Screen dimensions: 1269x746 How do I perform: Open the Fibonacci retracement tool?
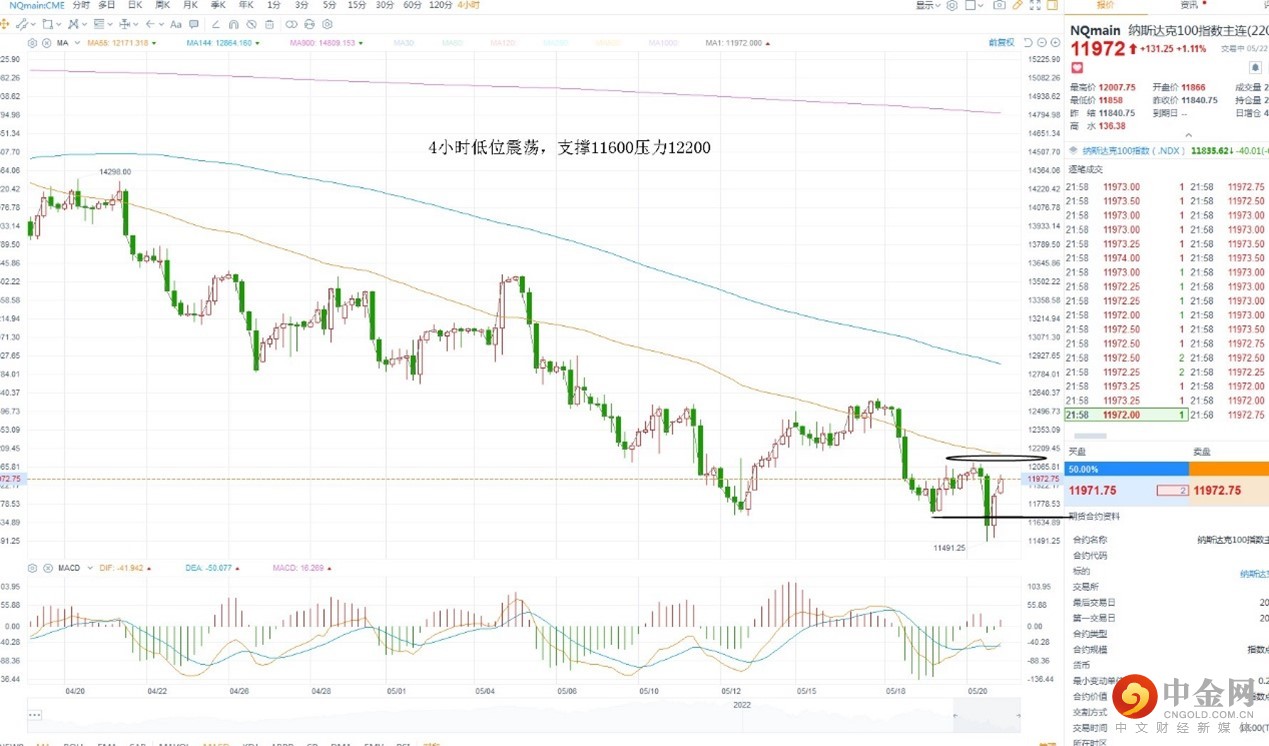(99, 24)
